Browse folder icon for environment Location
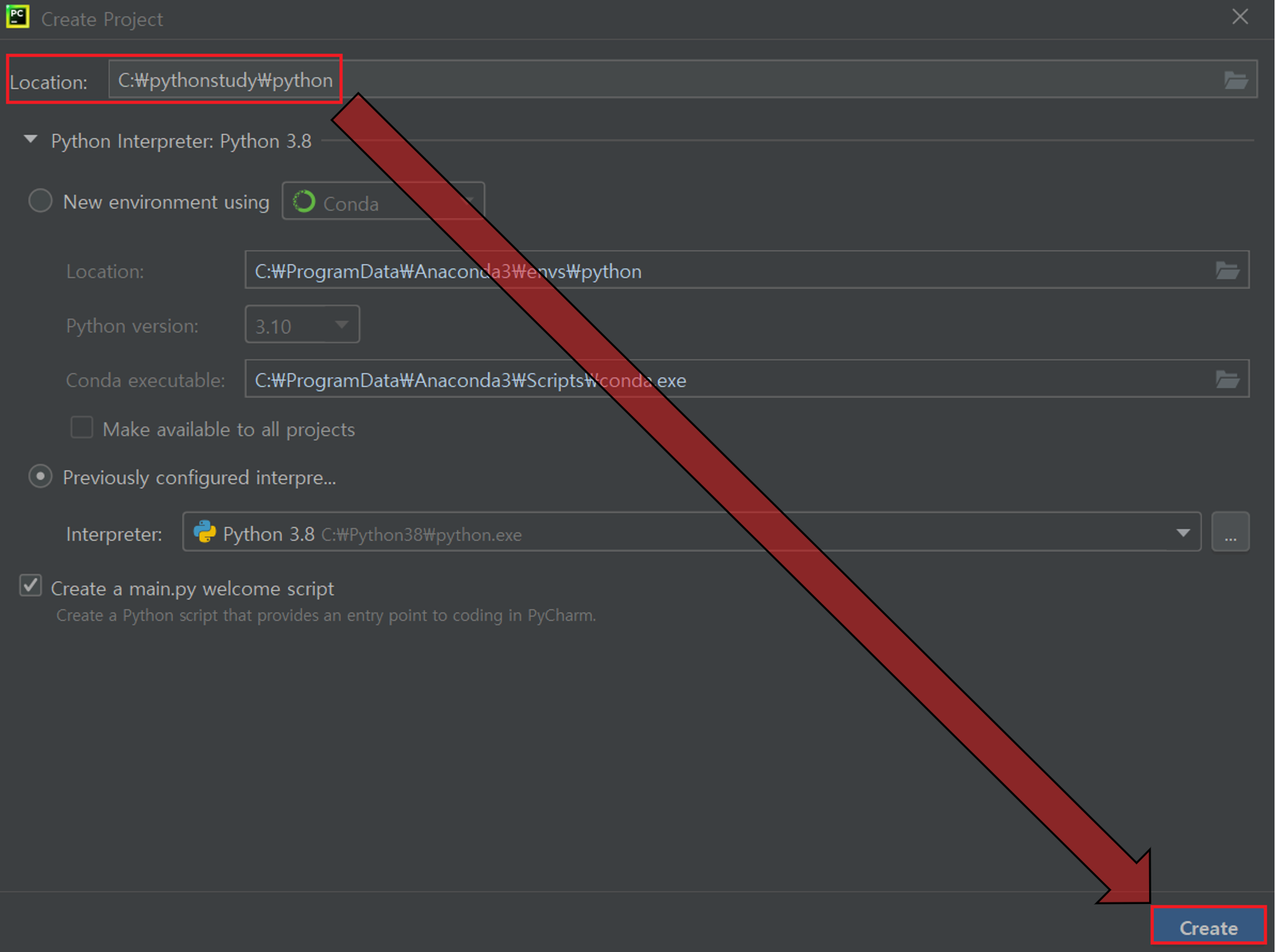This screenshot has height=952, width=1276. 1228,271
